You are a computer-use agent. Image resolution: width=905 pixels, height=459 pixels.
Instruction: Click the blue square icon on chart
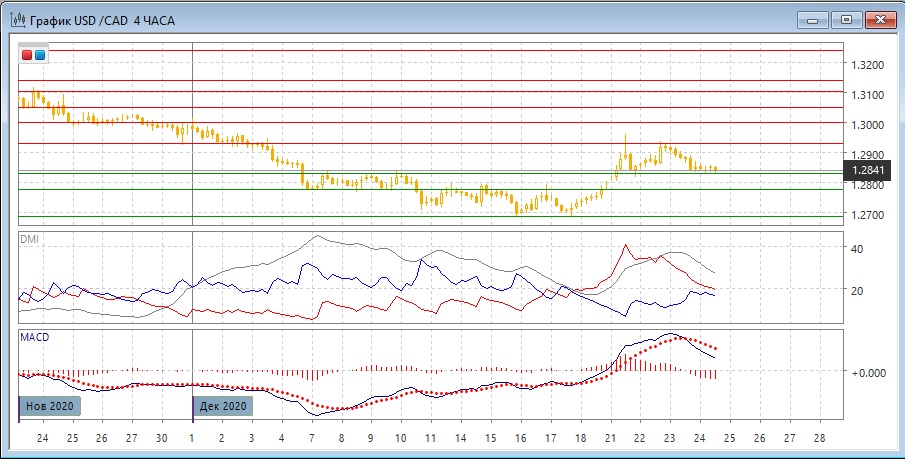tap(40, 56)
